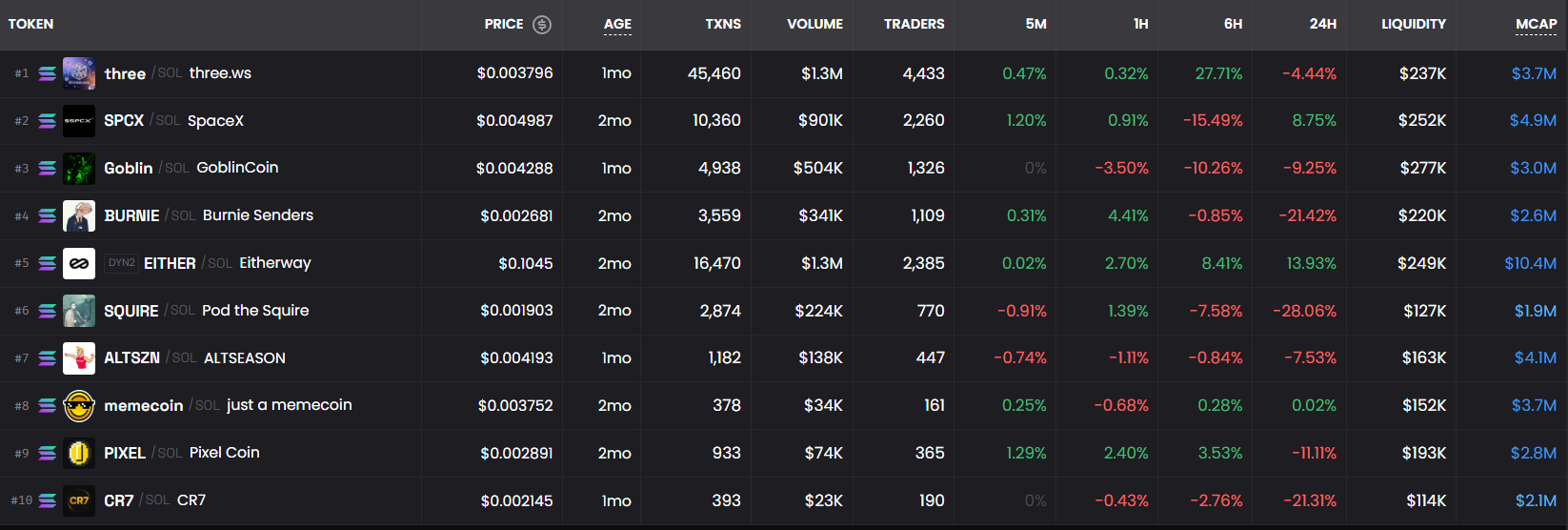Open the Pixel Coin token row
This screenshot has width=1568, height=530.
coord(784,454)
